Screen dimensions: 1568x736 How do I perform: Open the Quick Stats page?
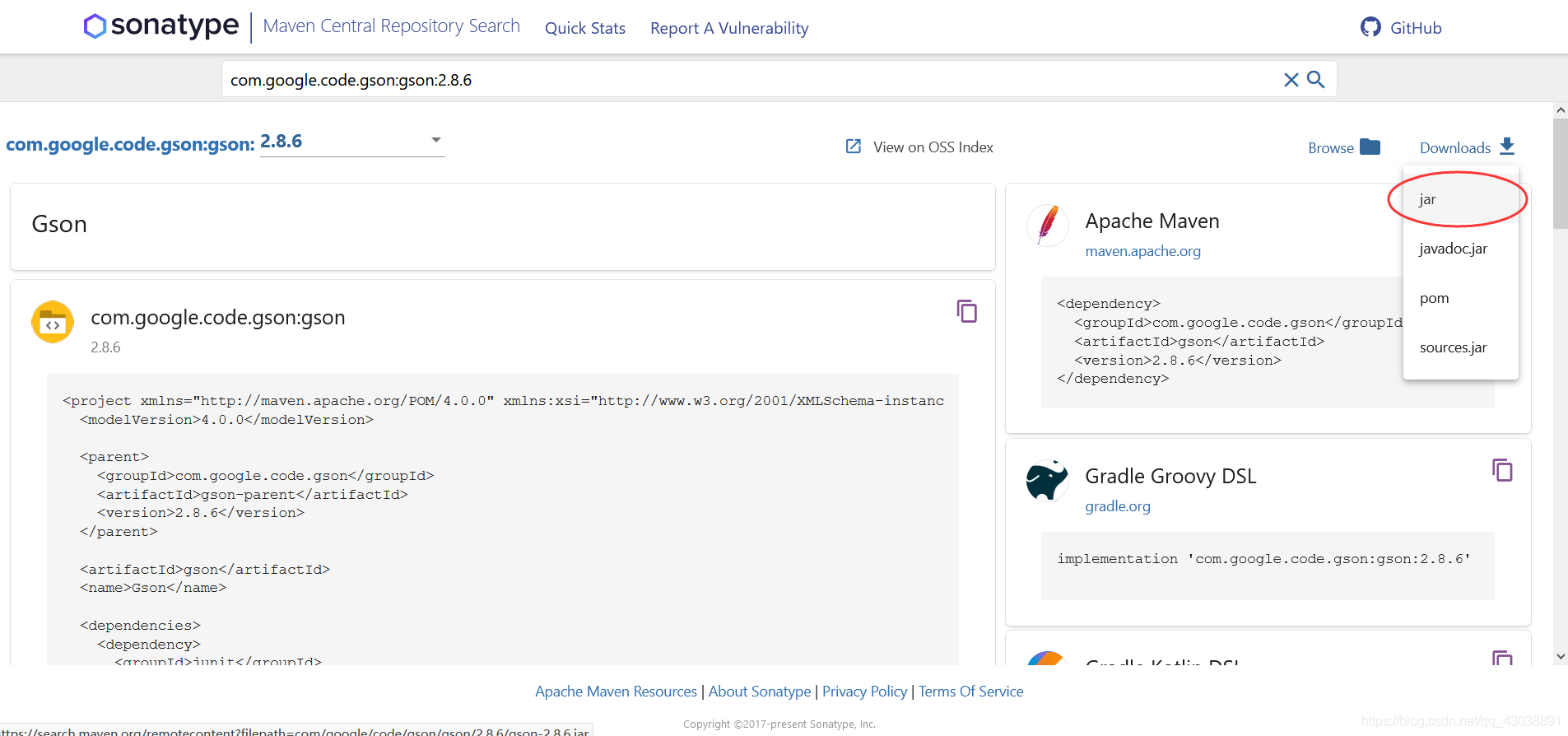click(584, 28)
